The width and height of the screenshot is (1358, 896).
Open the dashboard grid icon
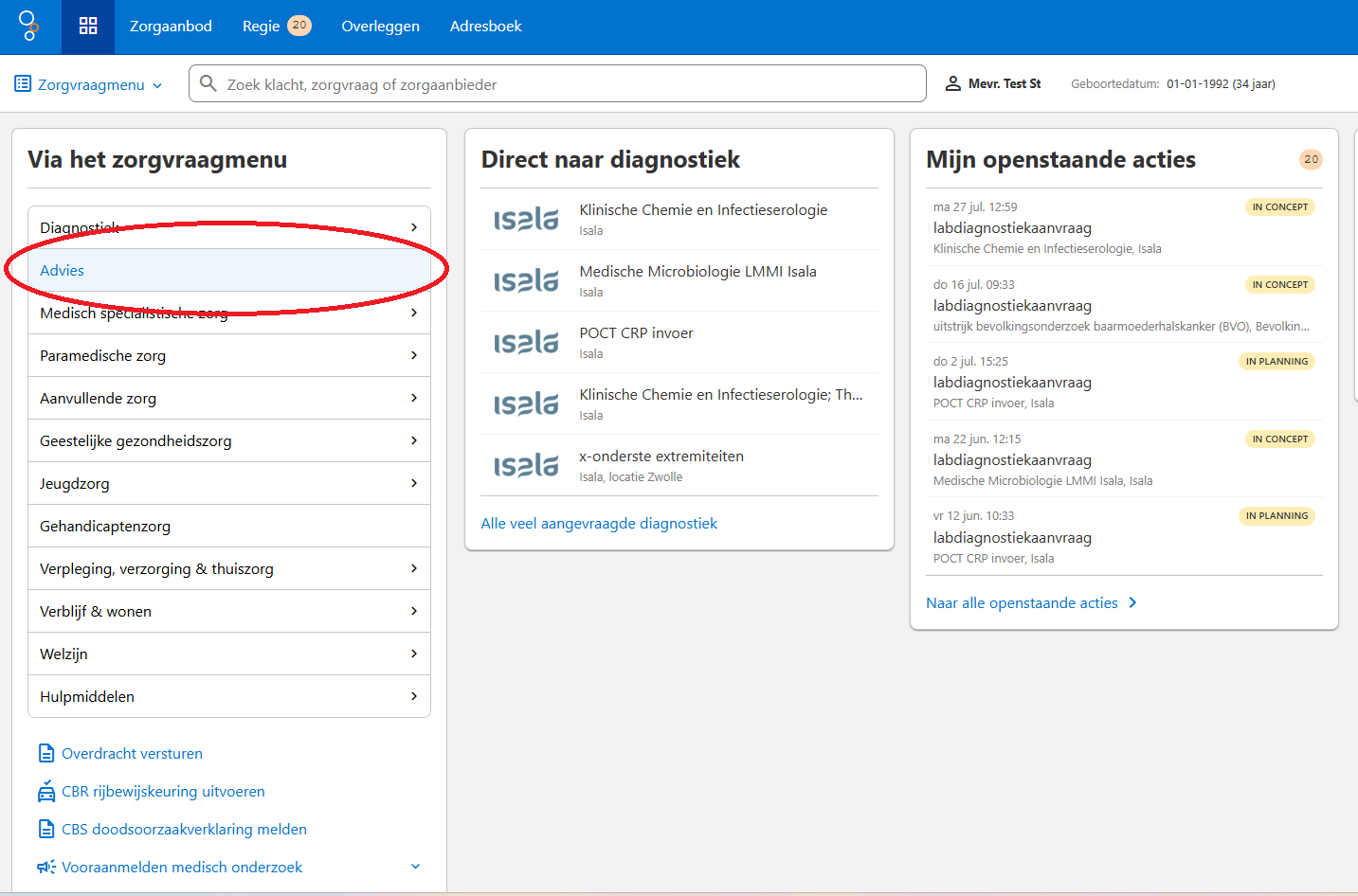[x=88, y=26]
